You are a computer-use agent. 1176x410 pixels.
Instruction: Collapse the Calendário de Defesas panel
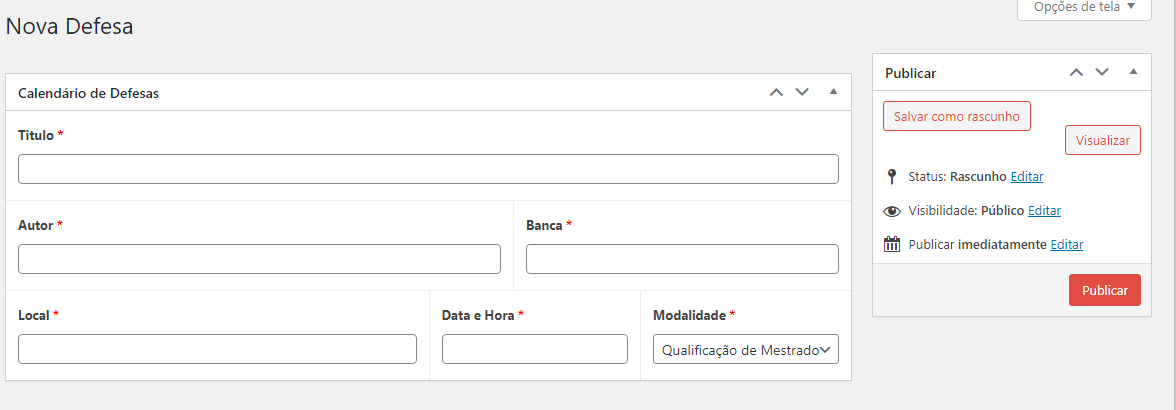click(833, 92)
